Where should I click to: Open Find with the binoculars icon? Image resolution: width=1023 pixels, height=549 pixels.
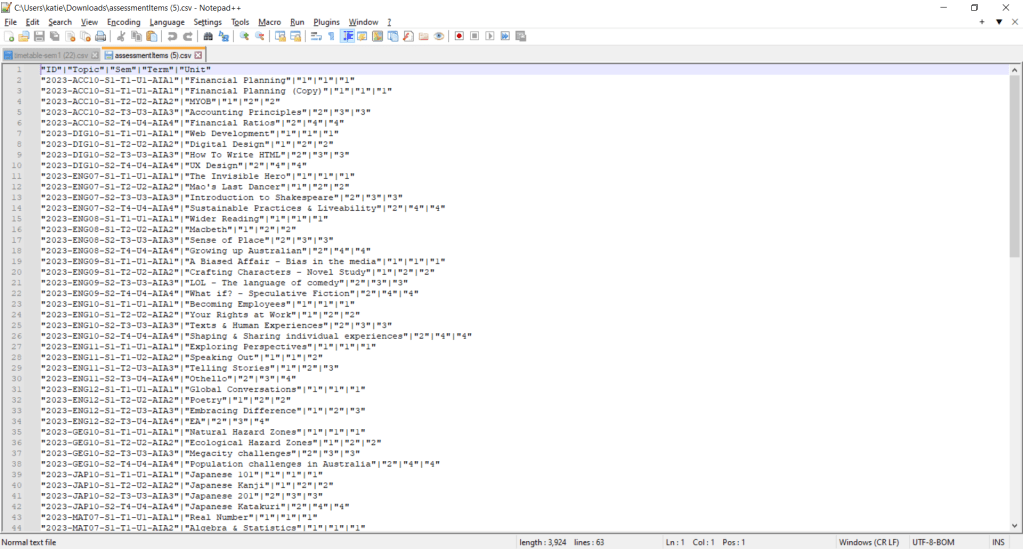pos(208,36)
